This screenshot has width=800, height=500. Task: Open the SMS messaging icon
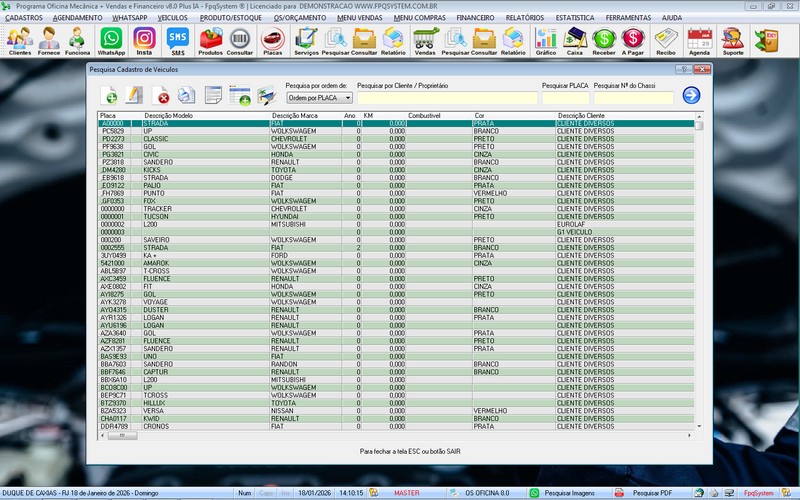(x=178, y=40)
